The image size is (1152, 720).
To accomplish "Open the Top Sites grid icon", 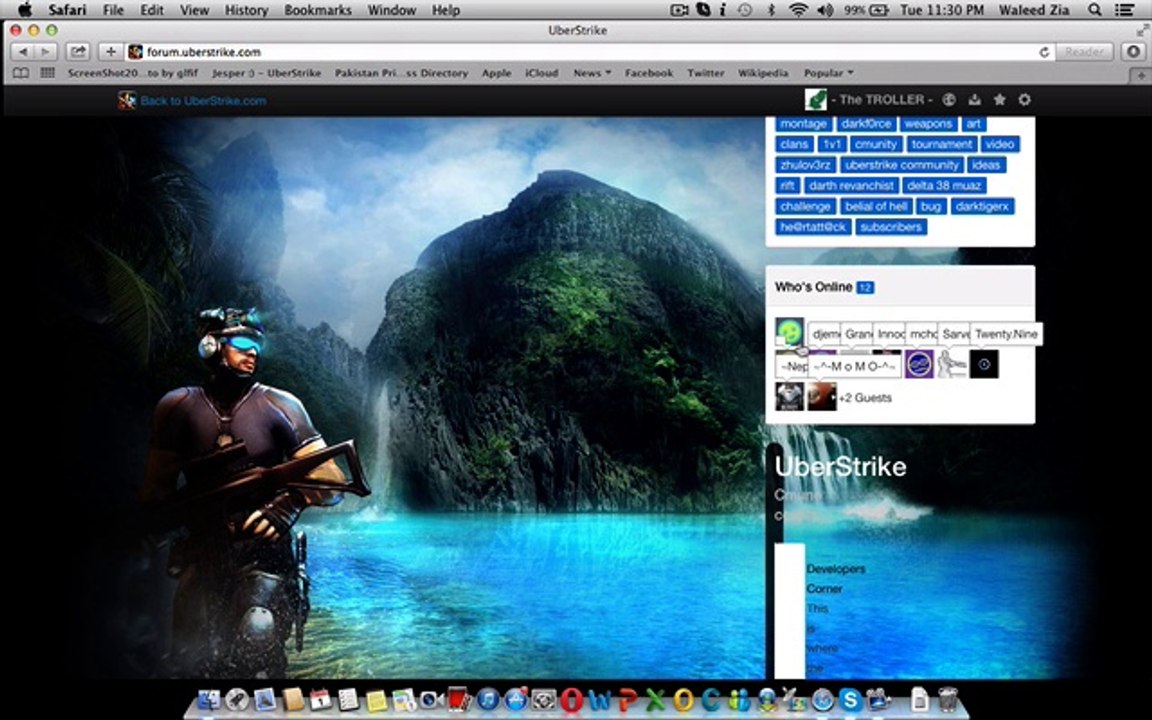I will pos(48,73).
